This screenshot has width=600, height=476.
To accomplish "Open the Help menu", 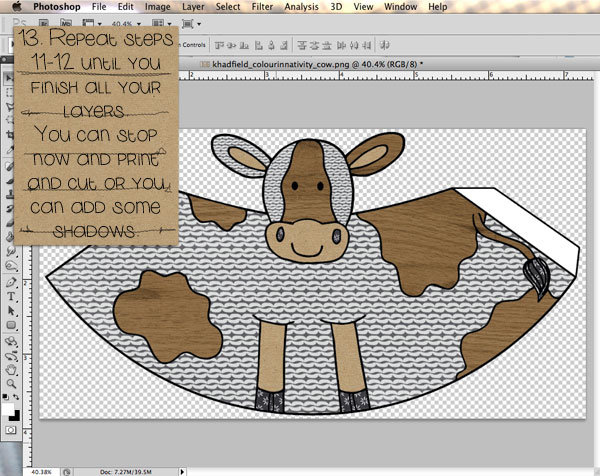I will coord(438,7).
